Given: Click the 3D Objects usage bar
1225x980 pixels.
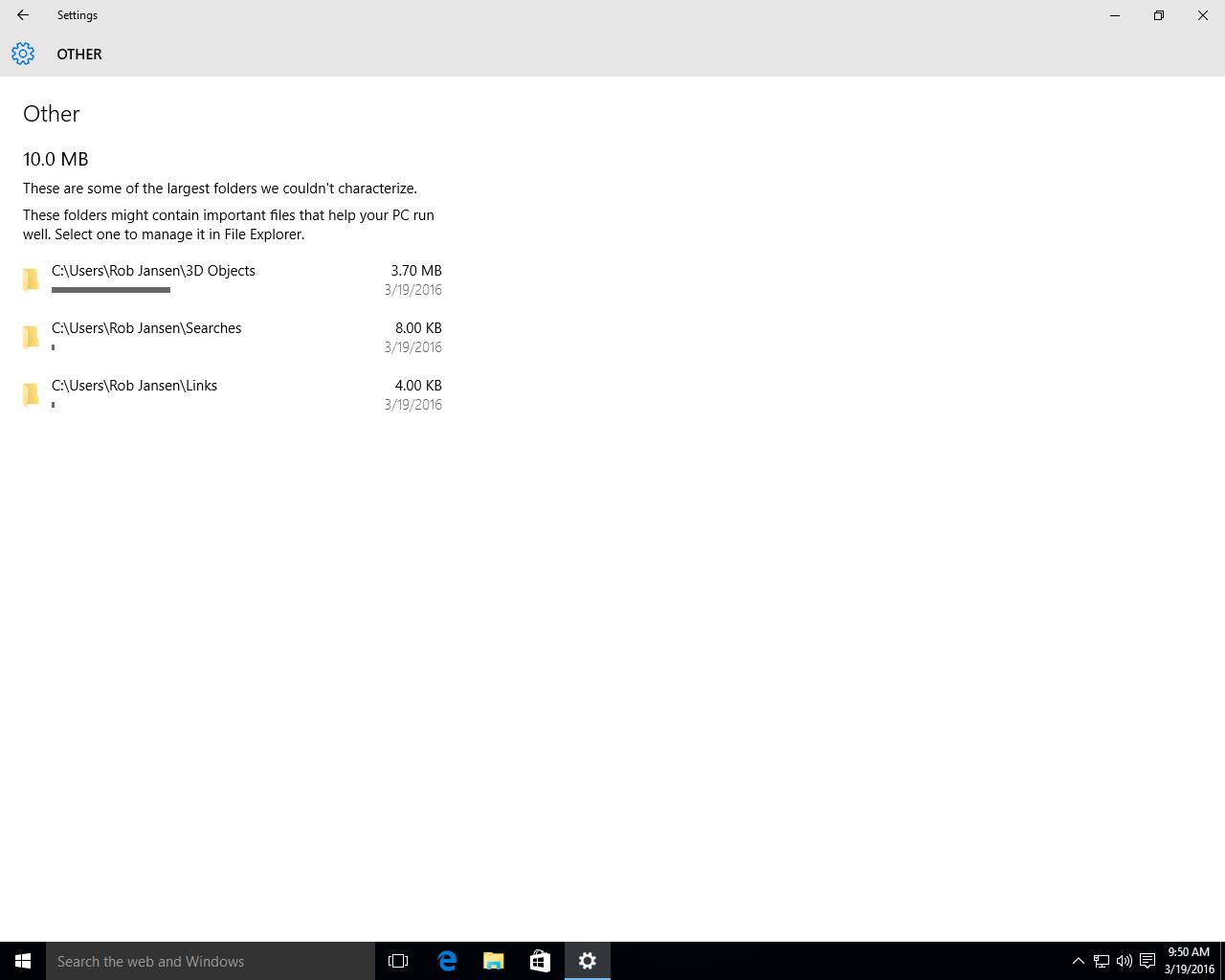Looking at the screenshot, I should pyautogui.click(x=111, y=289).
